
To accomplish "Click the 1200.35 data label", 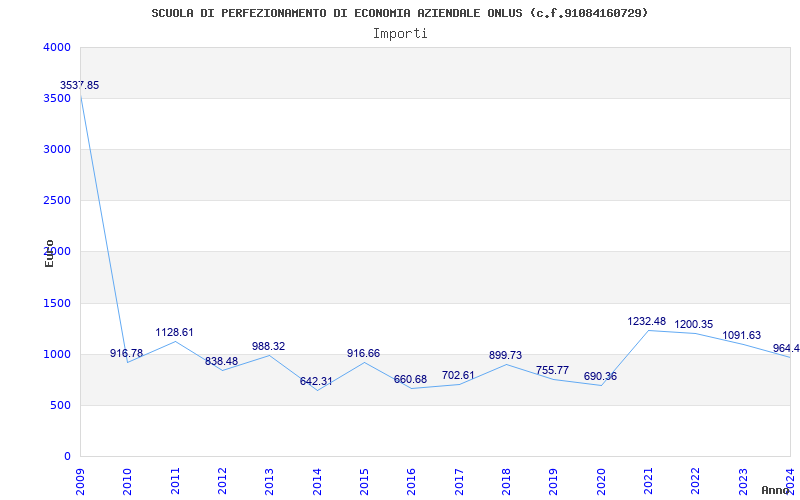I will 694,325.
